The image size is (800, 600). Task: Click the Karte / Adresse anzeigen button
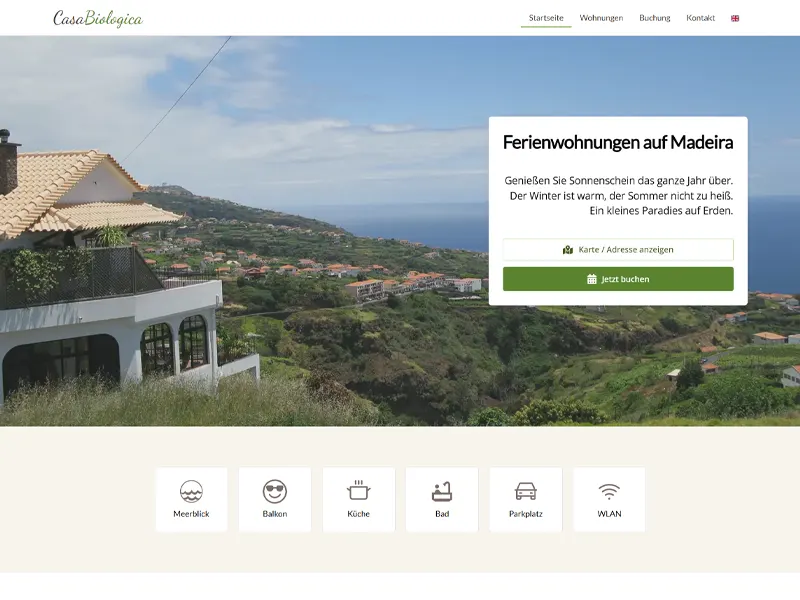point(618,249)
